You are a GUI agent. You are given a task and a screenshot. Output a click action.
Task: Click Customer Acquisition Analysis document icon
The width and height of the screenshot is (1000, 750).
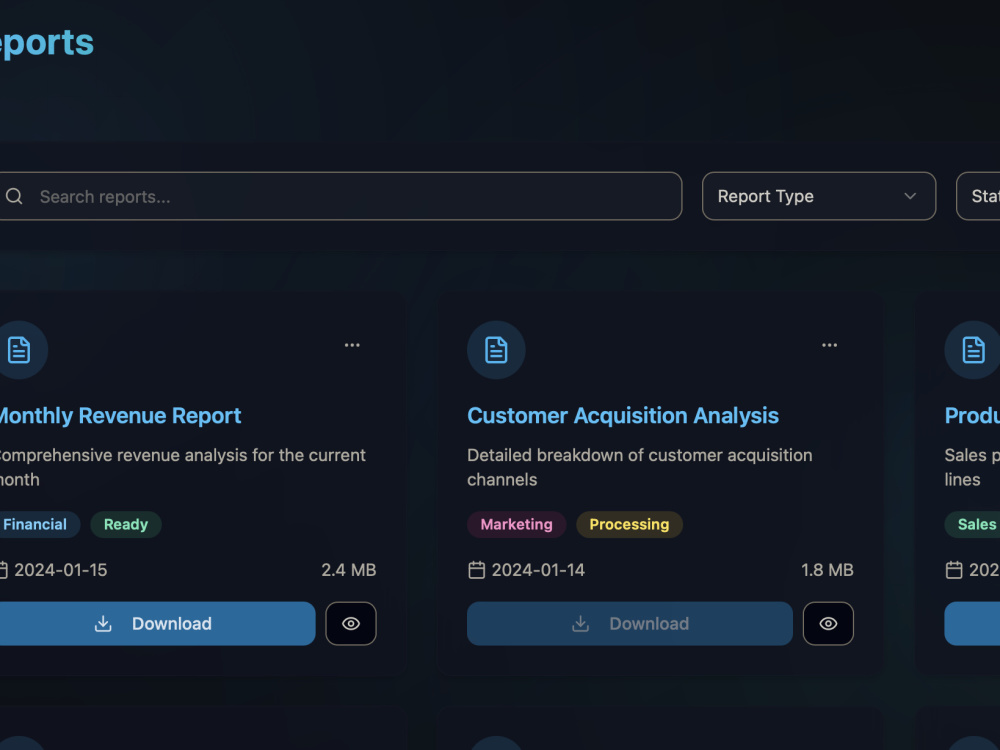pyautogui.click(x=496, y=350)
